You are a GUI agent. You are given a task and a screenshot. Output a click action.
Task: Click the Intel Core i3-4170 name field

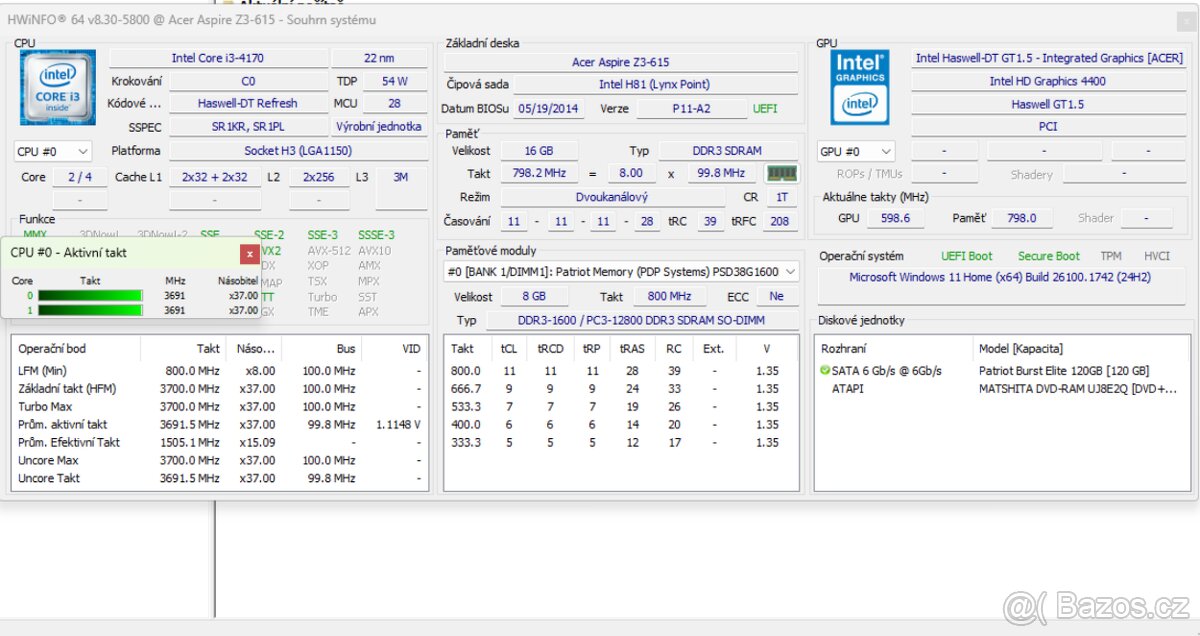click(x=218, y=58)
